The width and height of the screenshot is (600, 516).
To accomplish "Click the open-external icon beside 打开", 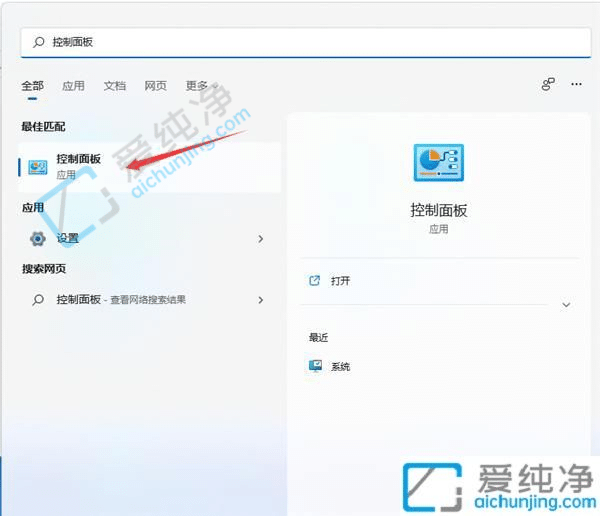I will (314, 281).
